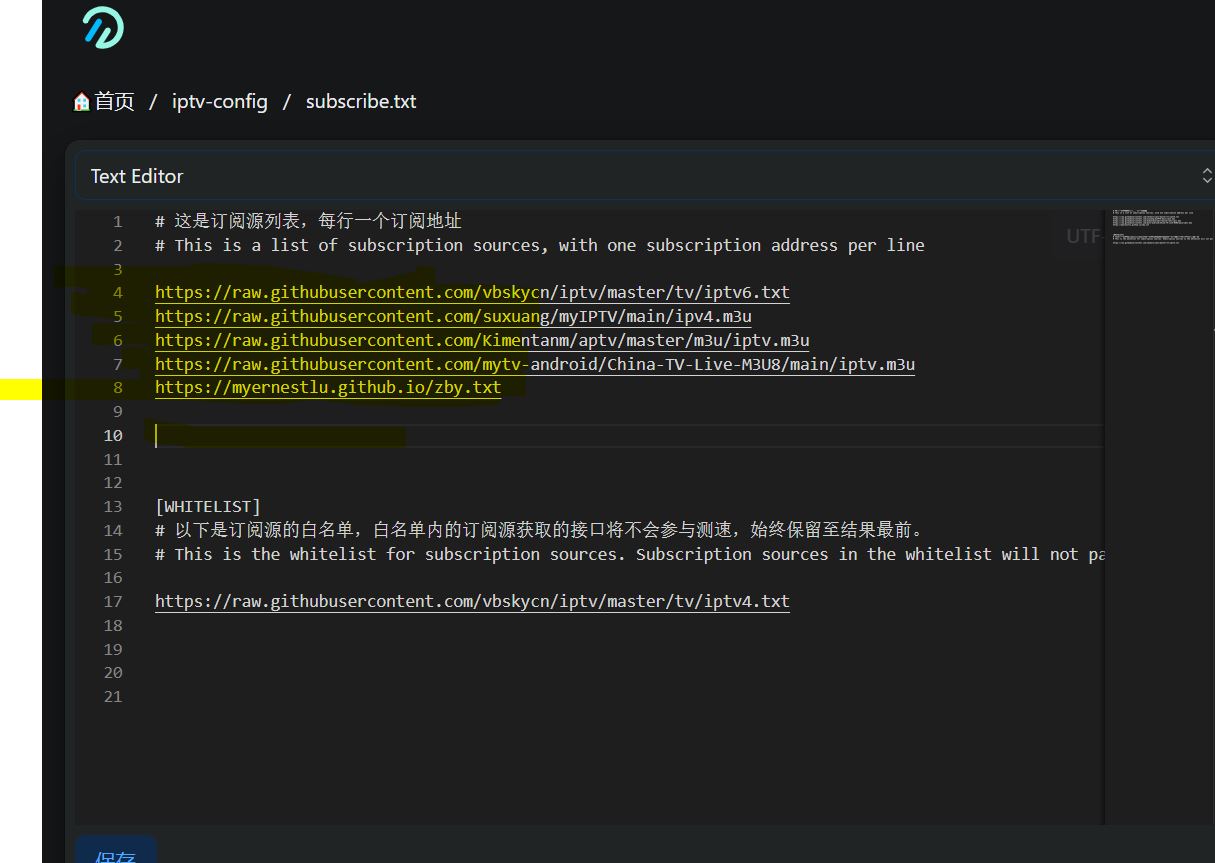Click the [WHITELIST] section header text
Screen dimensions: 1215x863
[x=207, y=507]
